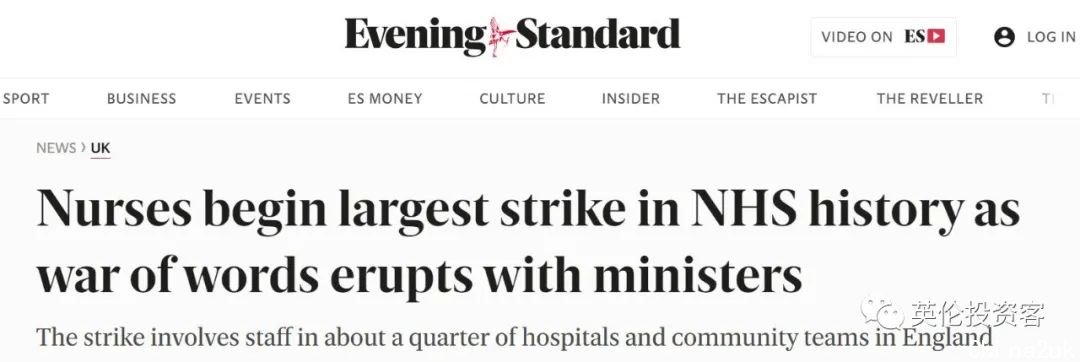Open the SPORT menu section
Screen dimensions: 1080x362
point(25,98)
